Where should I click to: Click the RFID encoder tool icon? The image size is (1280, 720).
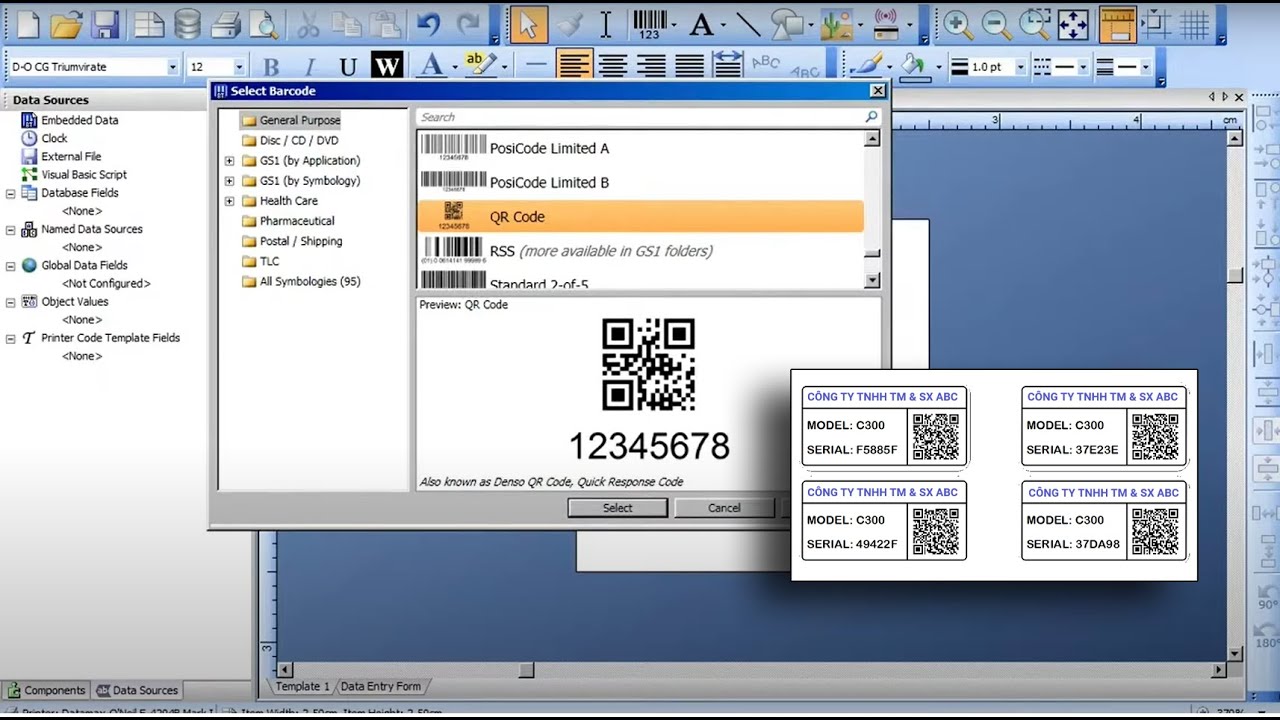tap(884, 24)
